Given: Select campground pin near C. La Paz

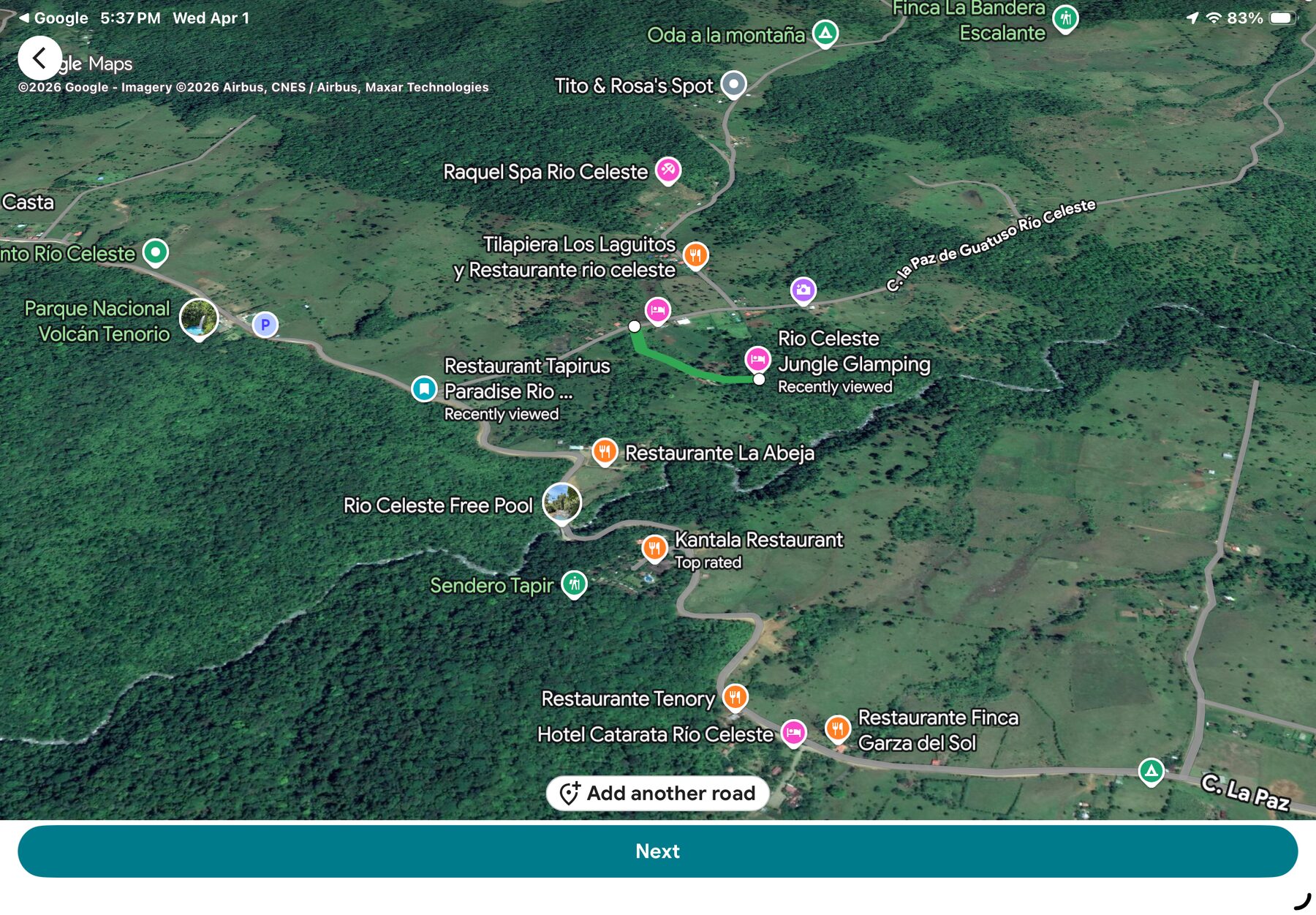Looking at the screenshot, I should 1151,771.
